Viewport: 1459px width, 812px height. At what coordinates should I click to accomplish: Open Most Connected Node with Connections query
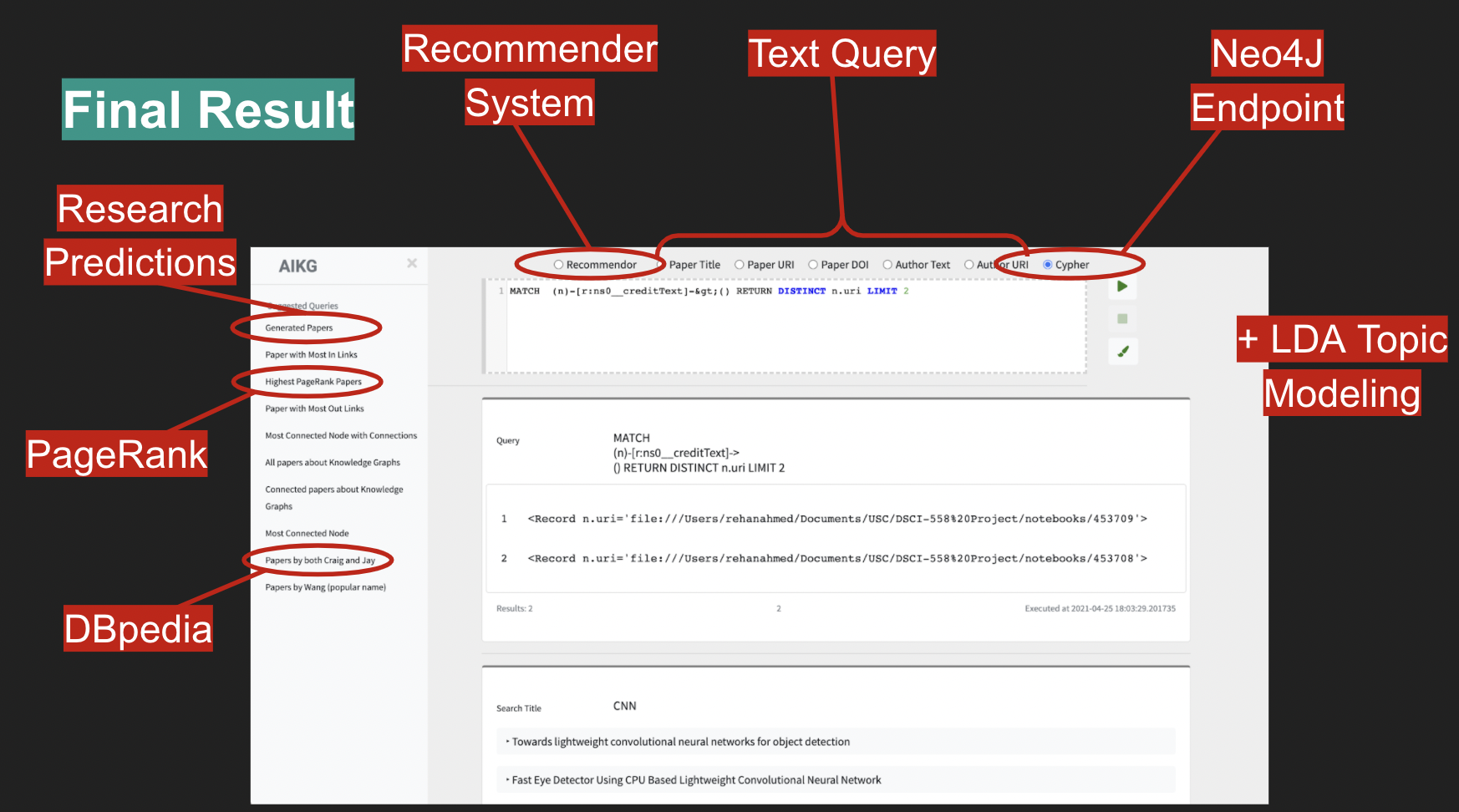click(x=341, y=435)
